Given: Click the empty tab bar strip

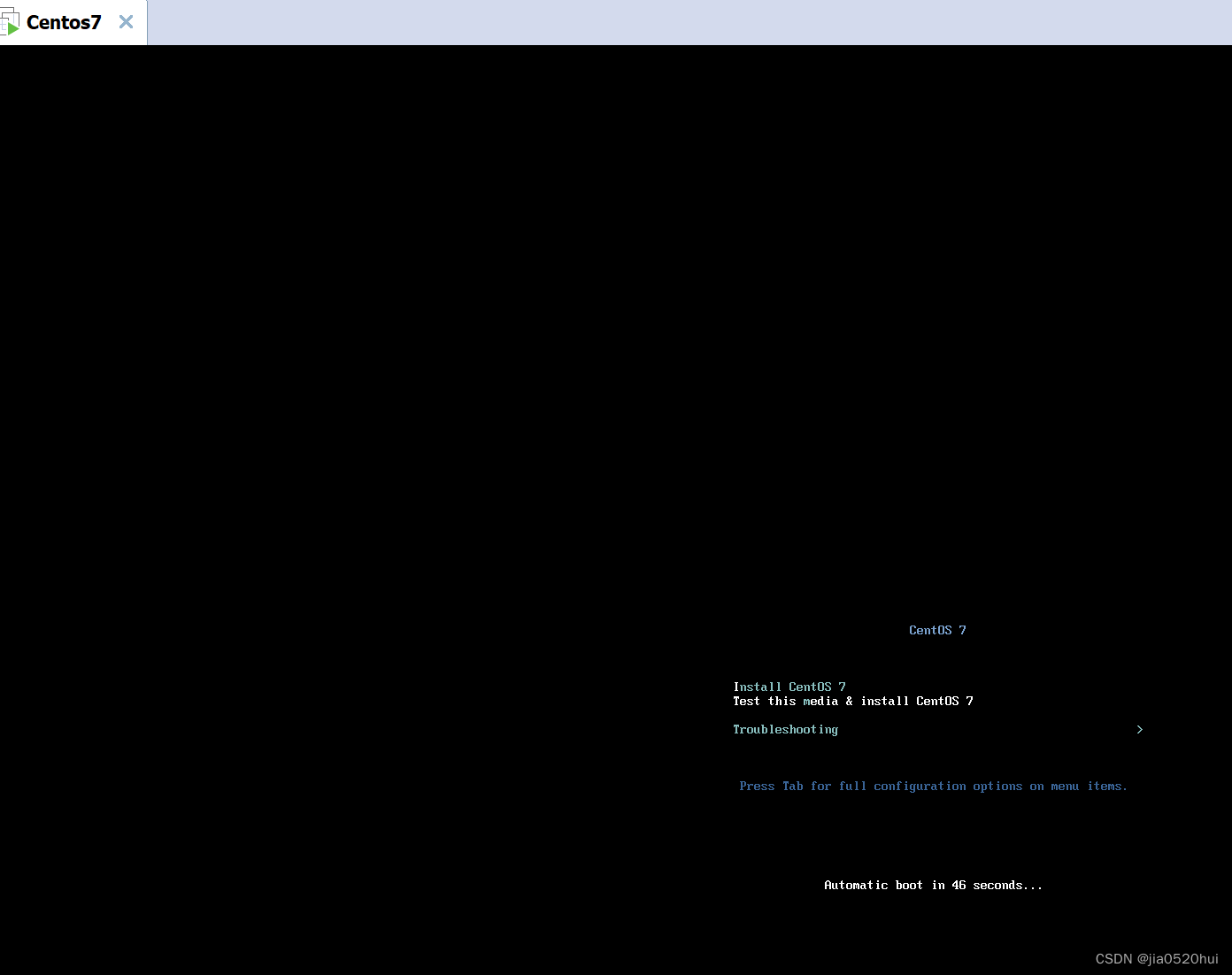Looking at the screenshot, I should [x=620, y=22].
